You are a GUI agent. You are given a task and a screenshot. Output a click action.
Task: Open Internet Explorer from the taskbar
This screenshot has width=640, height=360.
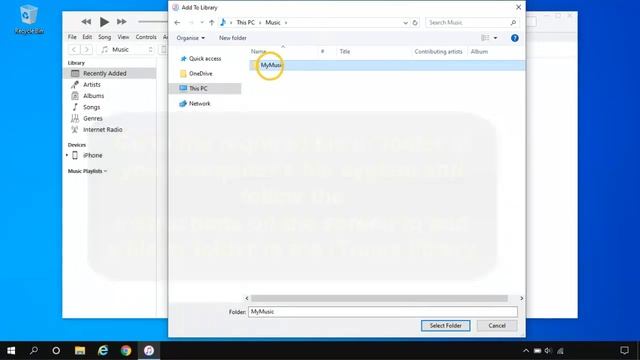[x=103, y=351]
